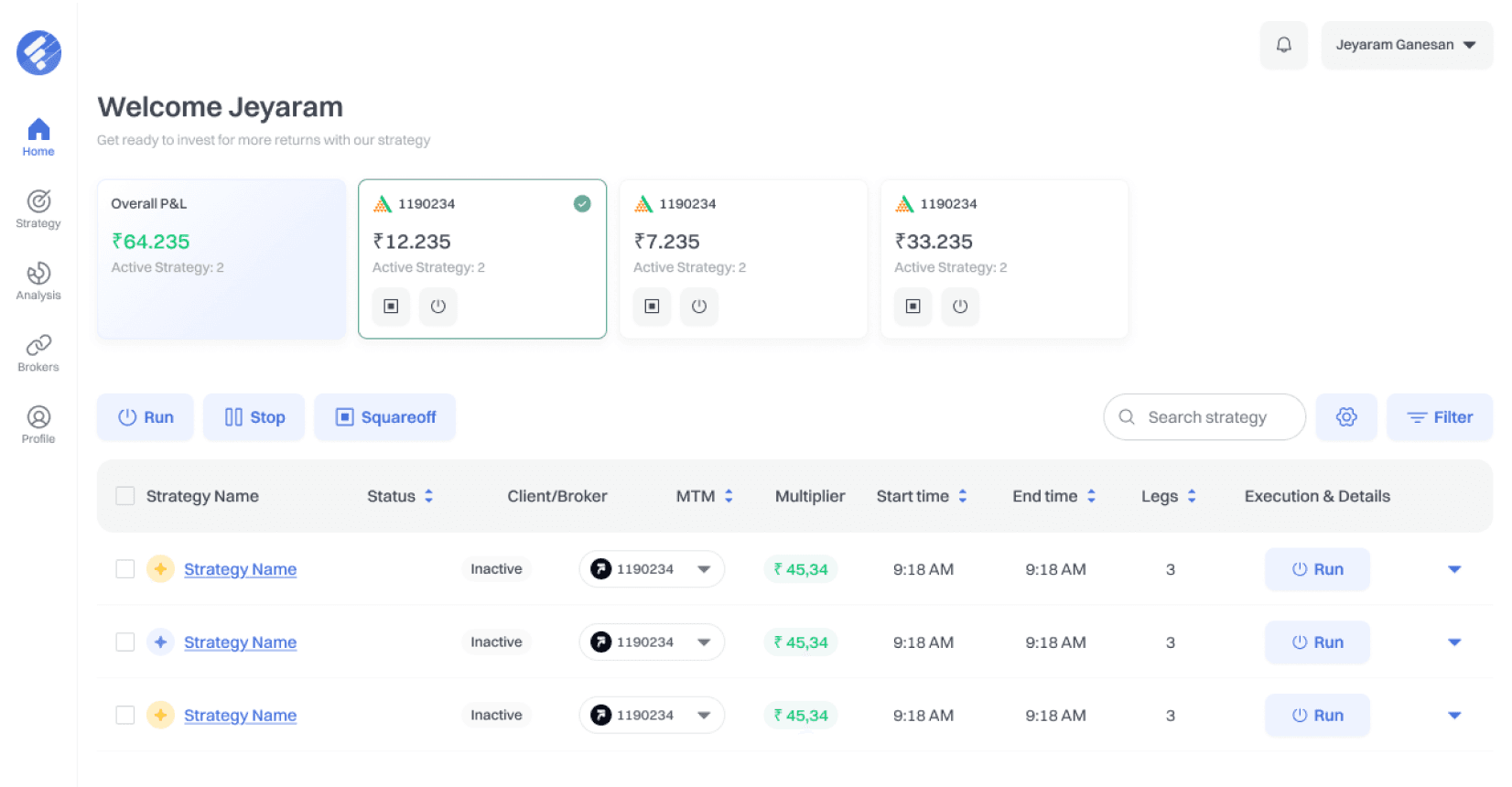1512x787 pixels.
Task: Click the ₹64.235 overall amount
Action: tap(151, 242)
